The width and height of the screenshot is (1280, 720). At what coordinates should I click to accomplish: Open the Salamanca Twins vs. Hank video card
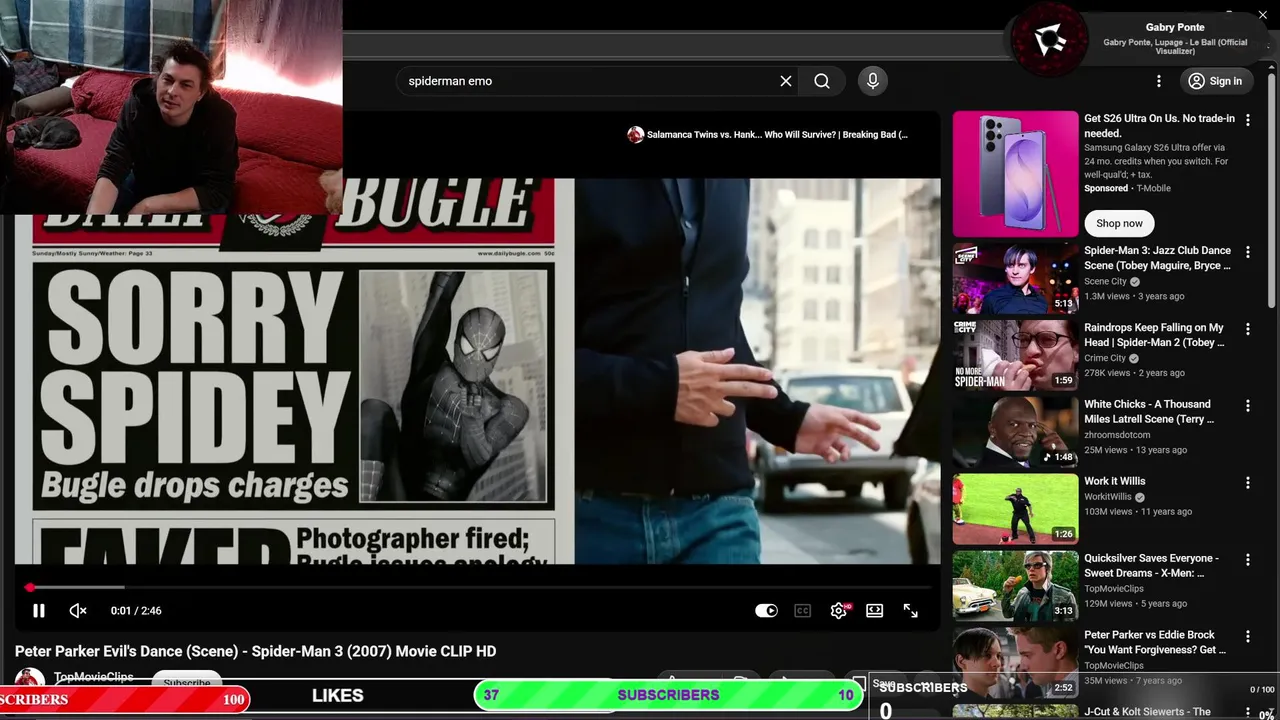click(x=768, y=134)
